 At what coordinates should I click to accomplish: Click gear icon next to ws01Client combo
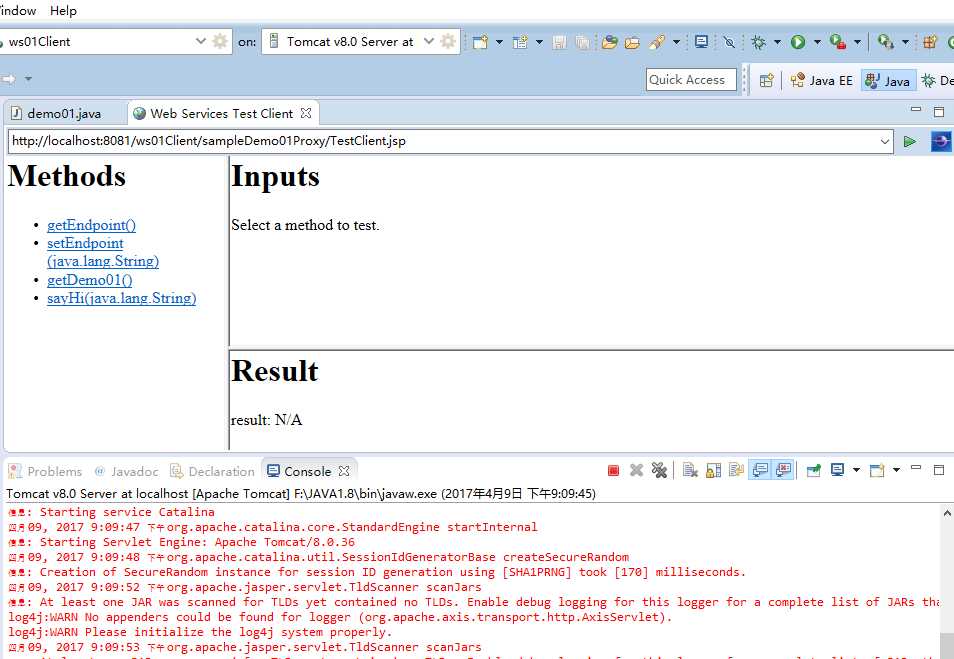click(220, 41)
